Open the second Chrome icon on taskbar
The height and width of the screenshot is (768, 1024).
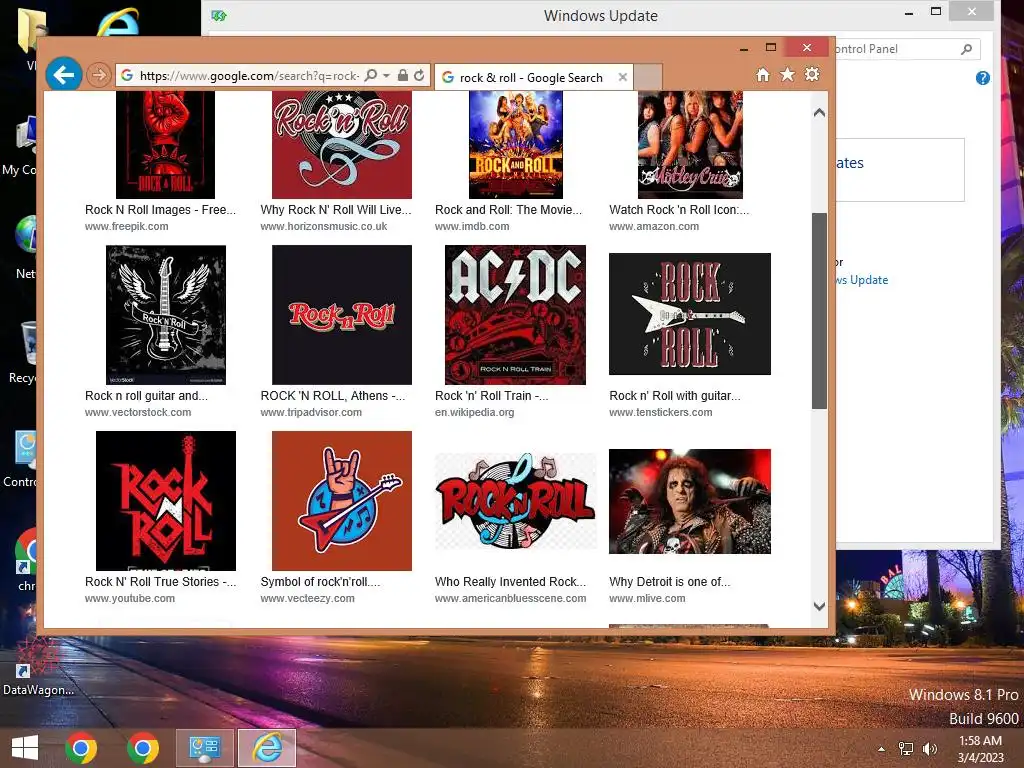click(143, 748)
